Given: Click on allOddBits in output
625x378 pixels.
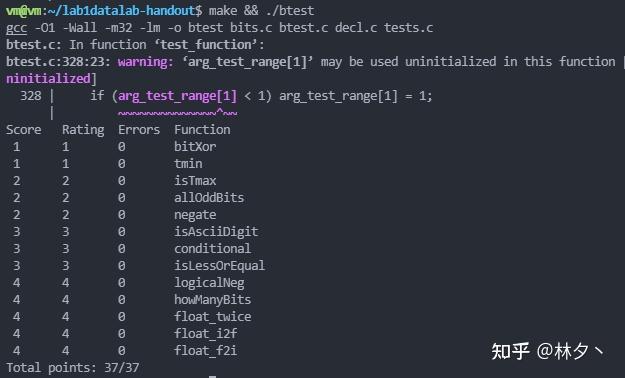Looking at the screenshot, I should [x=209, y=198].
